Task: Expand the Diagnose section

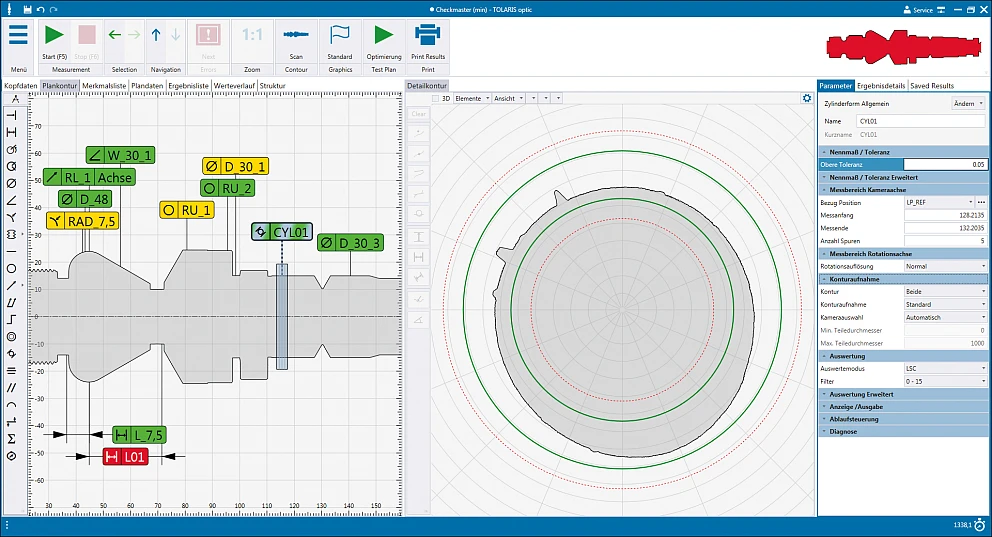Action: 903,431
